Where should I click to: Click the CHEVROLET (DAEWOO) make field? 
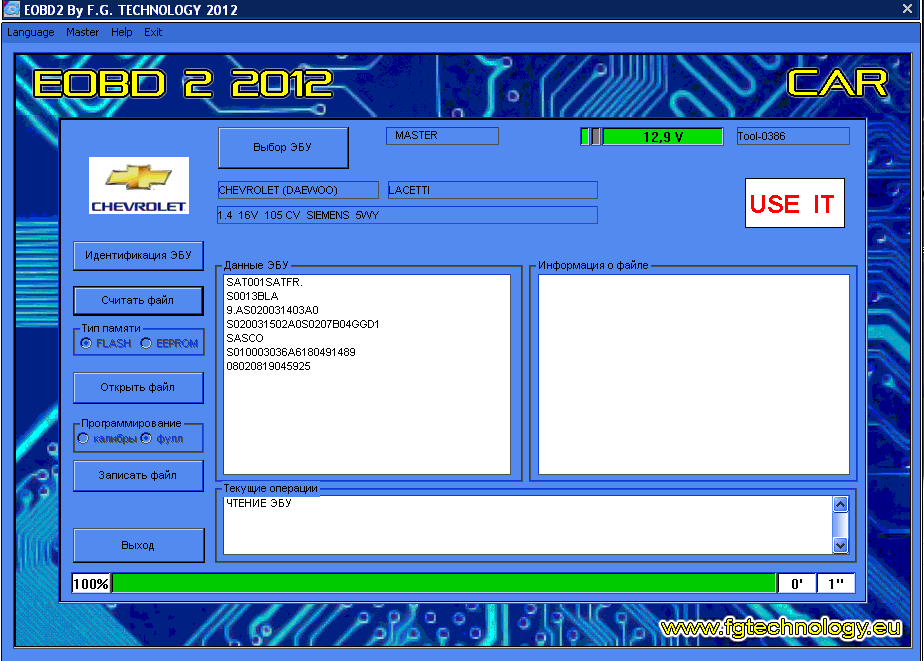tap(298, 190)
